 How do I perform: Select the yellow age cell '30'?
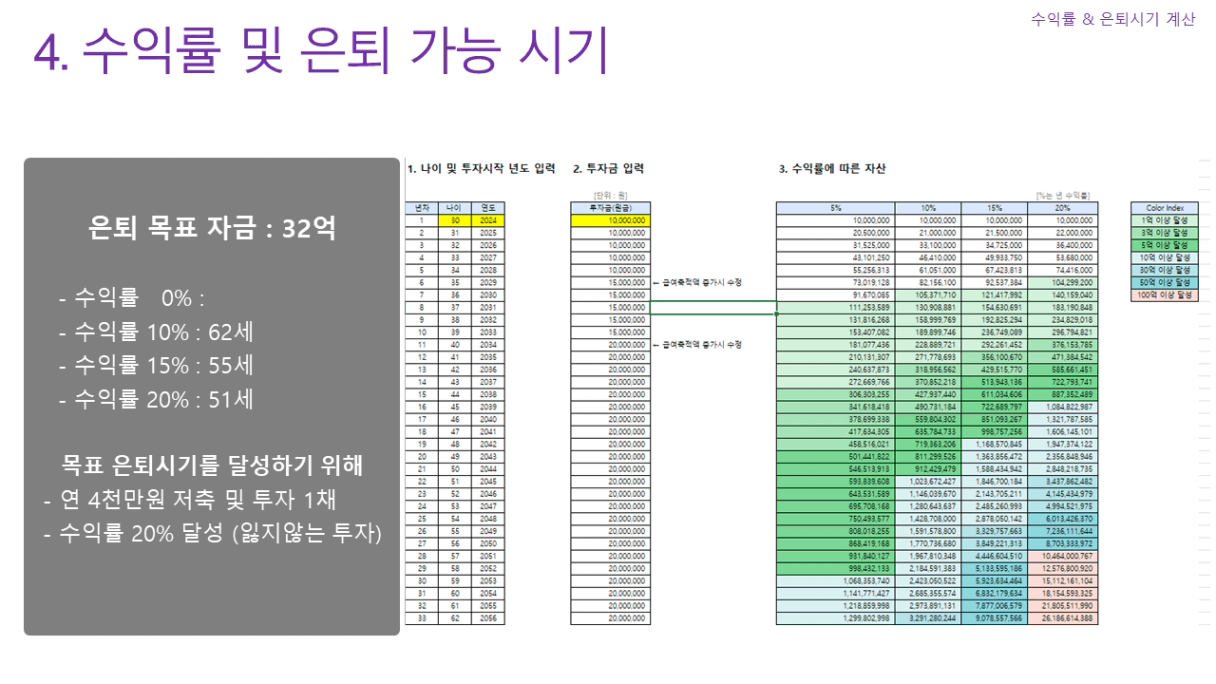point(454,219)
